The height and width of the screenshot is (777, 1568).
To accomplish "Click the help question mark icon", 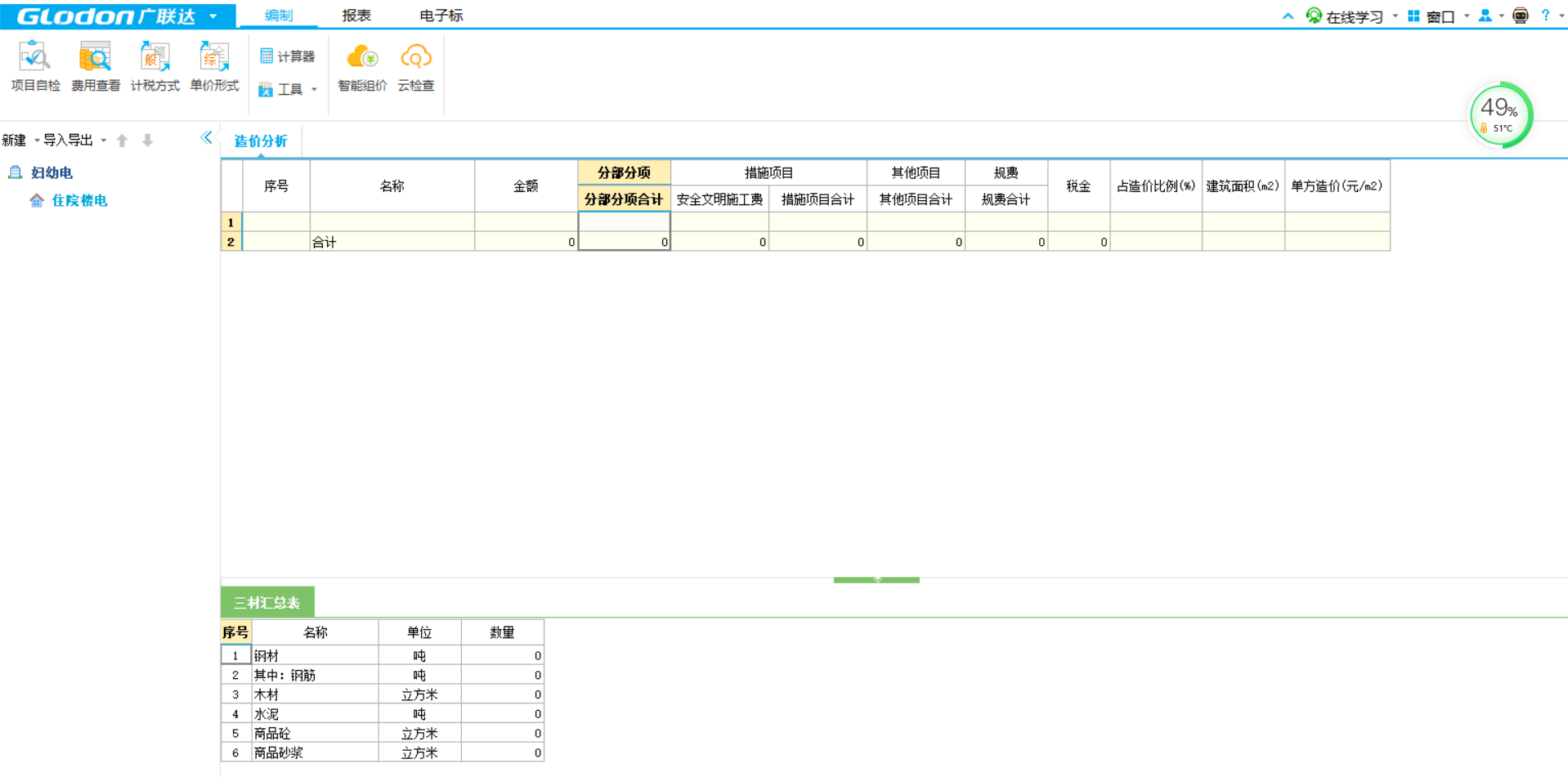I will click(1545, 16).
